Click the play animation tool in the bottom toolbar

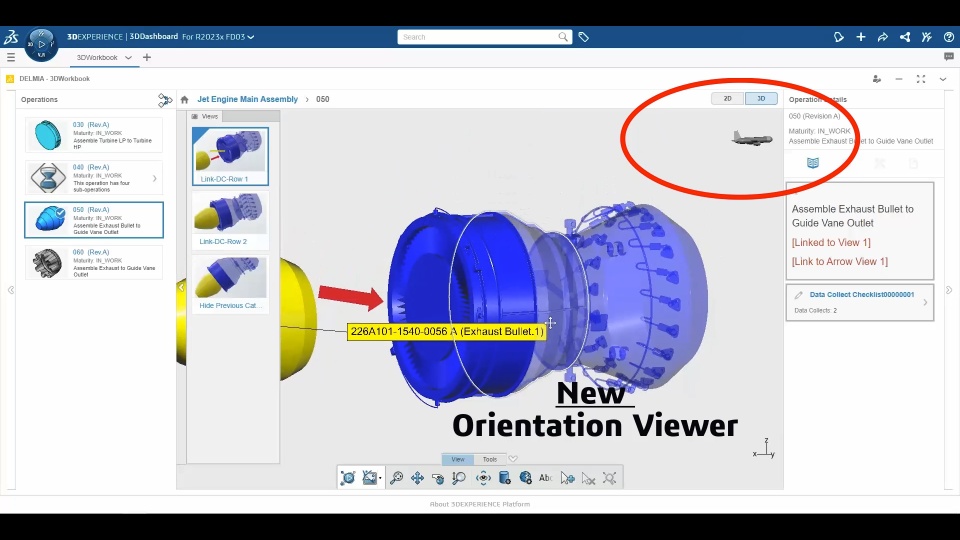click(x=348, y=478)
